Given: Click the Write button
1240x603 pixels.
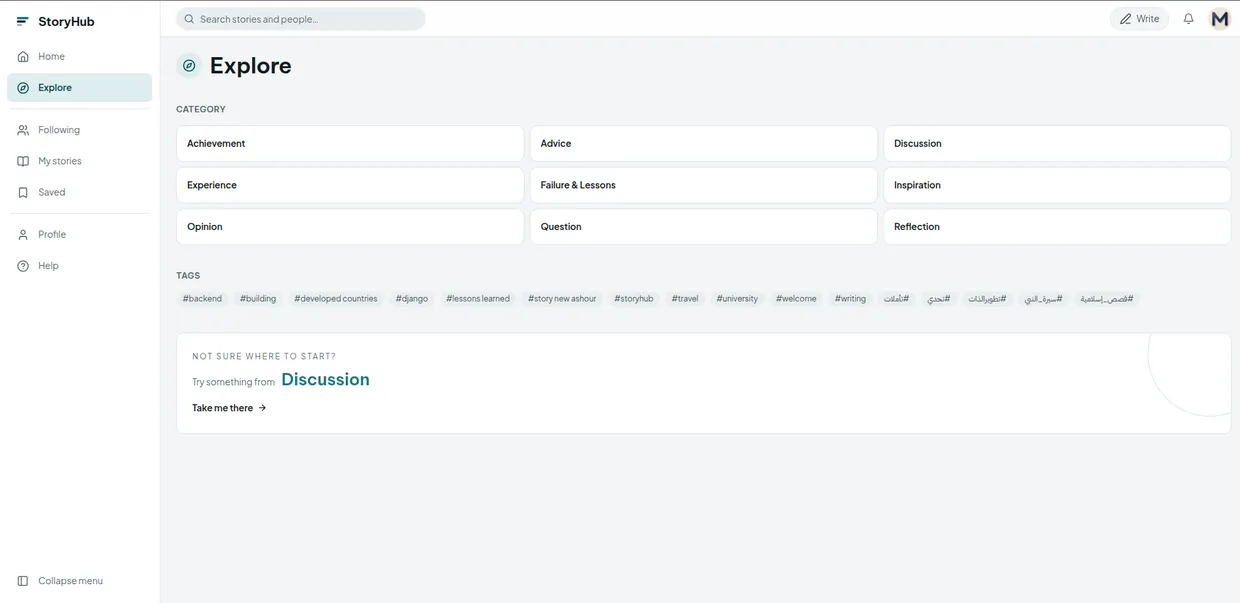Looking at the screenshot, I should pyautogui.click(x=1139, y=19).
